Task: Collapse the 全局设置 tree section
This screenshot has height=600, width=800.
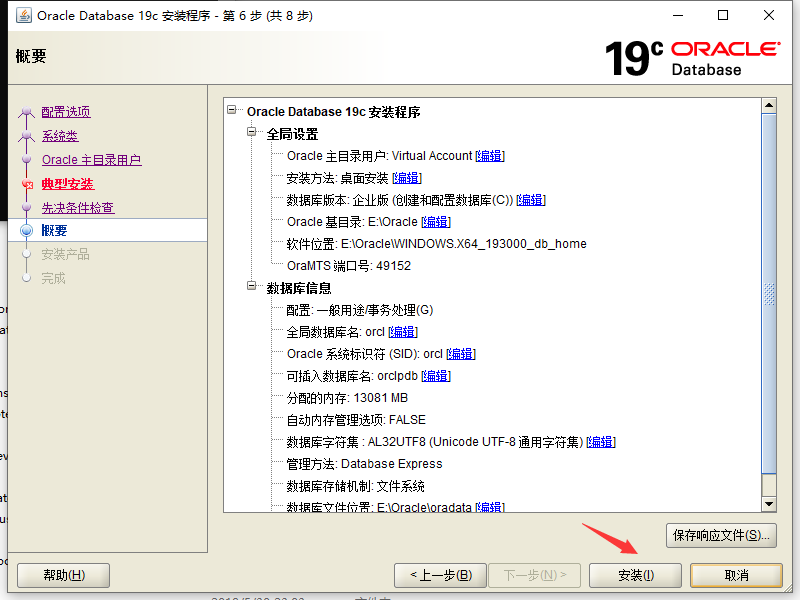Action: 250,133
